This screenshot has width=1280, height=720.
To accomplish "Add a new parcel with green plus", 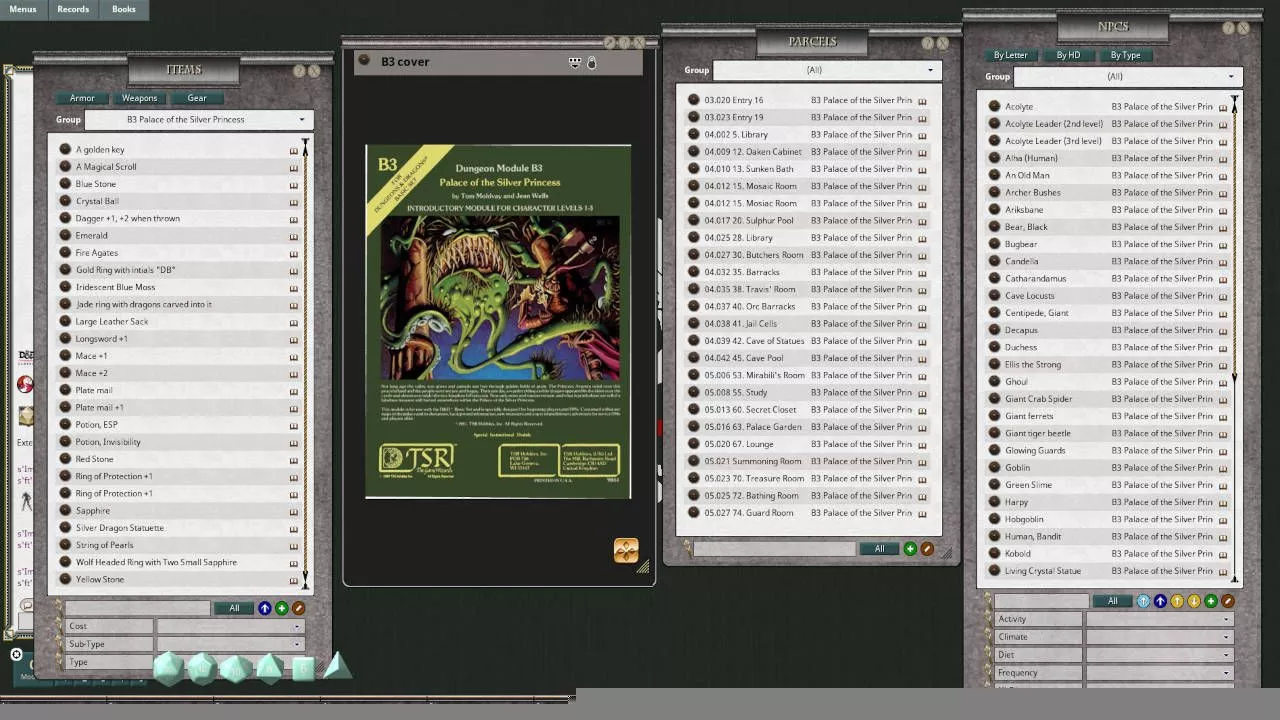I will coord(910,549).
